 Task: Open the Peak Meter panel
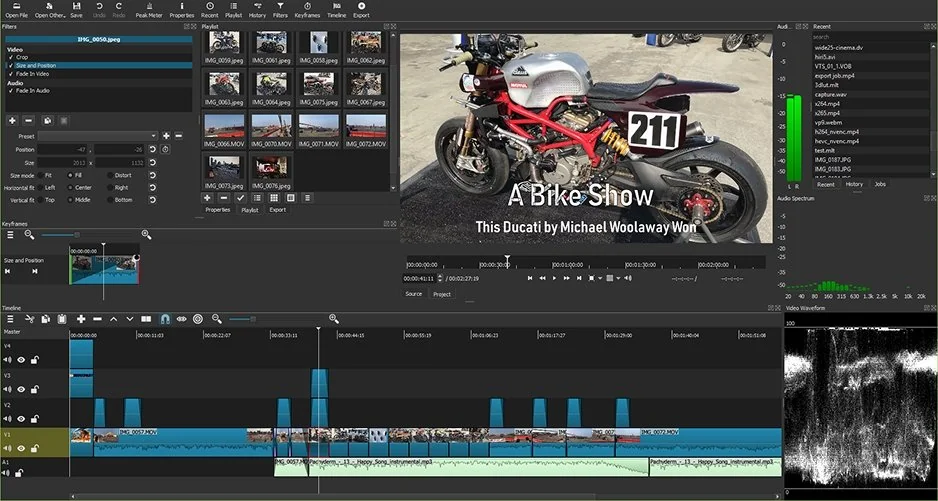149,10
